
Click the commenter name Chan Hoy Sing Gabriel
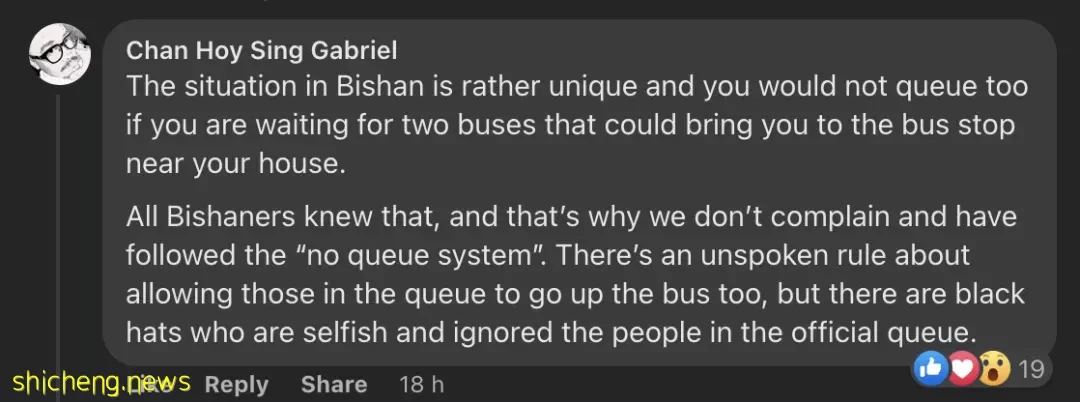point(262,50)
